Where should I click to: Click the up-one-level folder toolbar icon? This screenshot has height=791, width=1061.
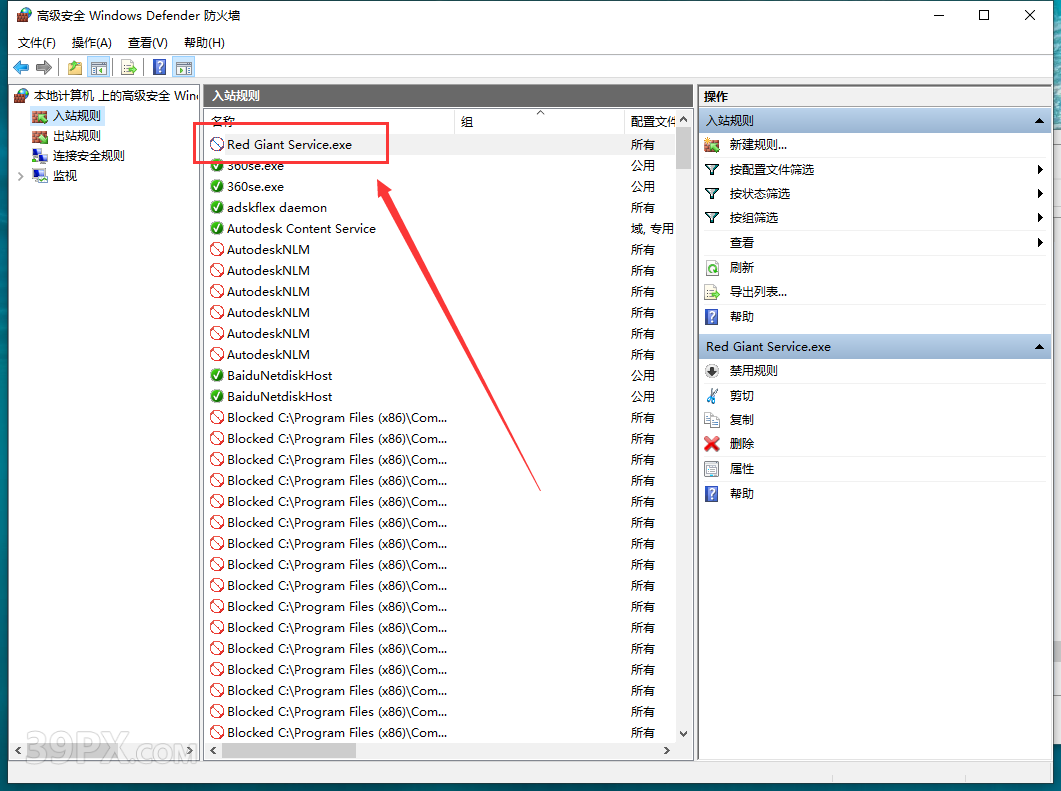pos(75,68)
